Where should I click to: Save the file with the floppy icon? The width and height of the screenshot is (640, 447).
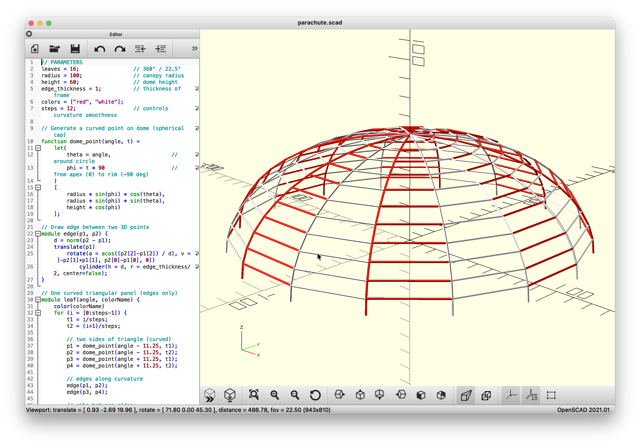click(75, 49)
